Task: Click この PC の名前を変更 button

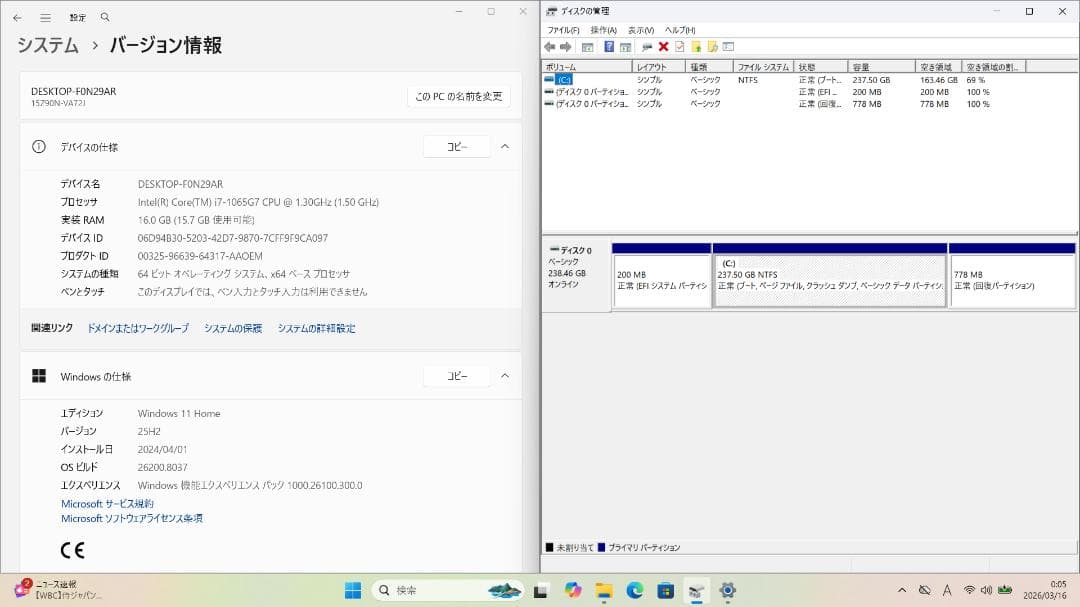Action: point(459,96)
